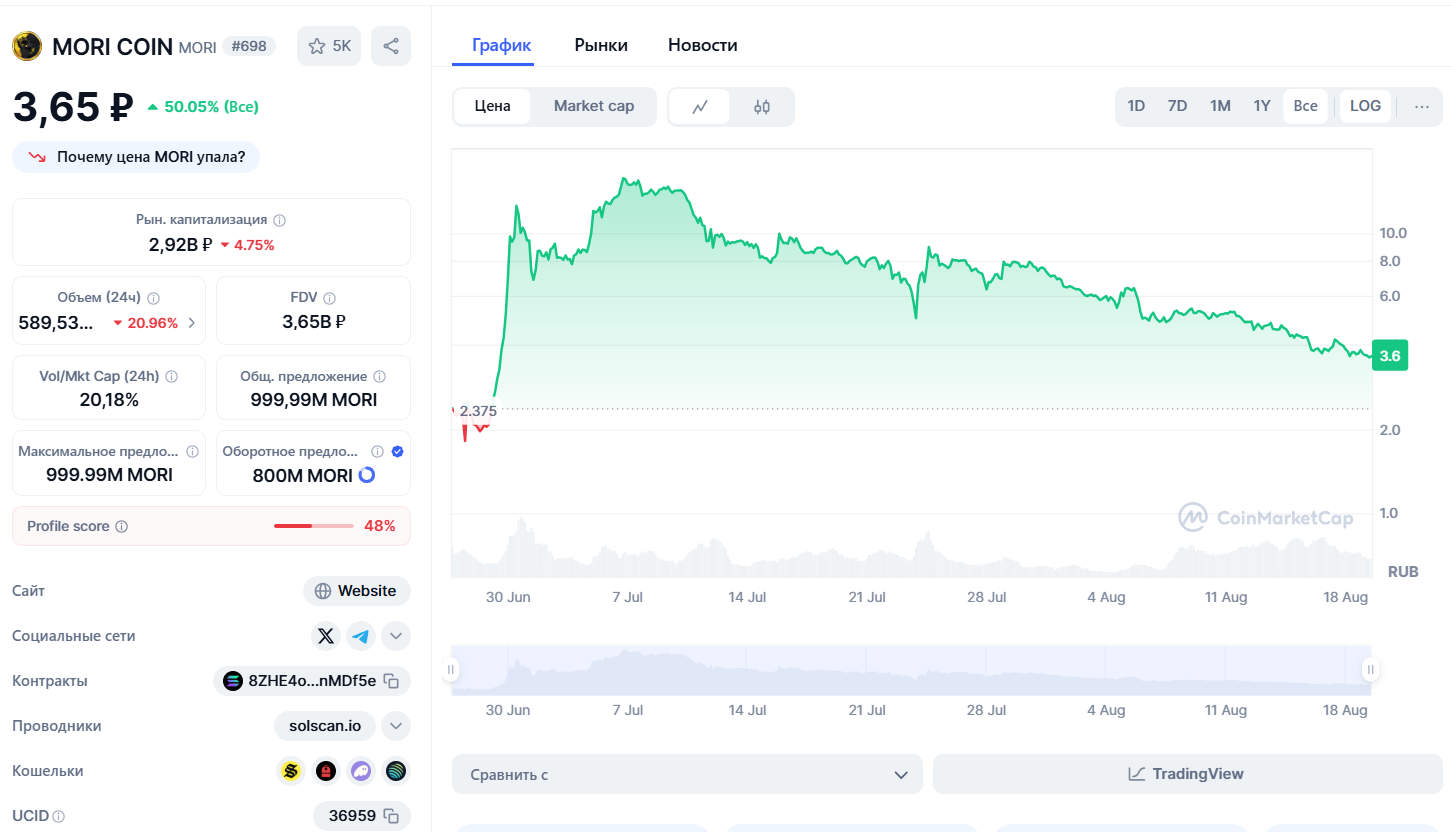Open the График tab
Image resolution: width=1451 pixels, height=832 pixels.
coord(502,45)
